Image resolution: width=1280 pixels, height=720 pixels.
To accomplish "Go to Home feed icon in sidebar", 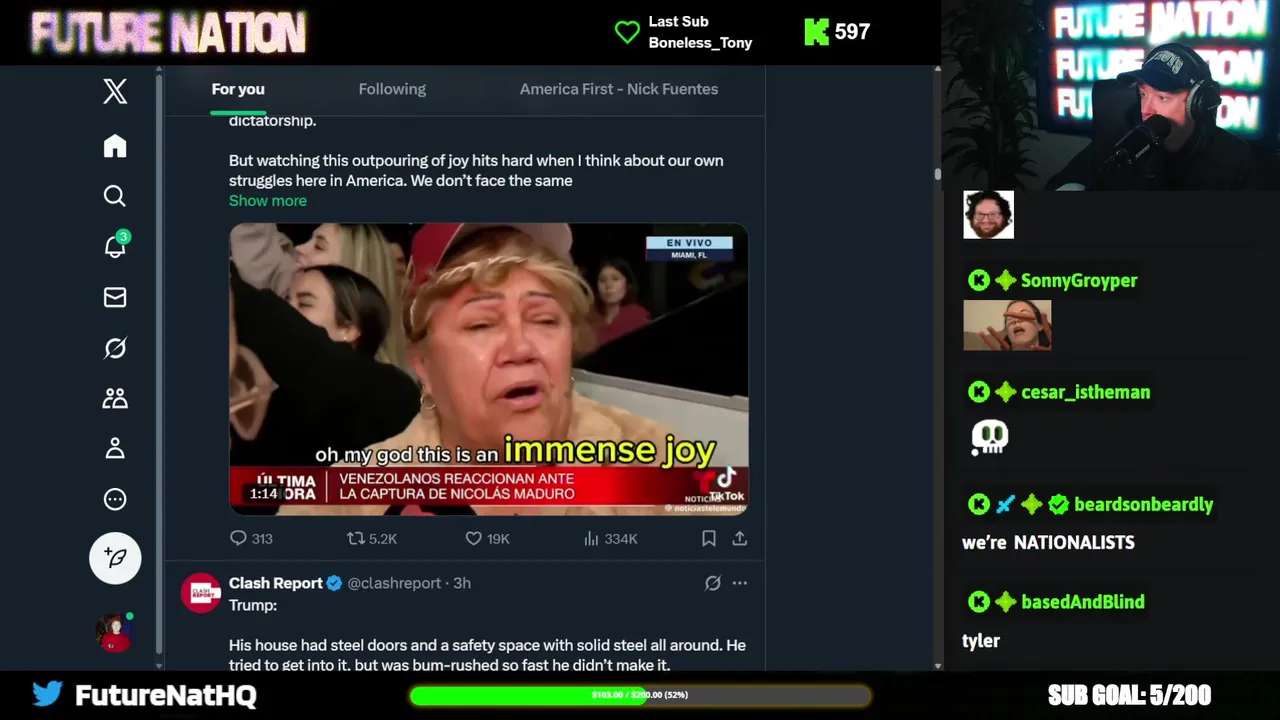I will (x=115, y=146).
